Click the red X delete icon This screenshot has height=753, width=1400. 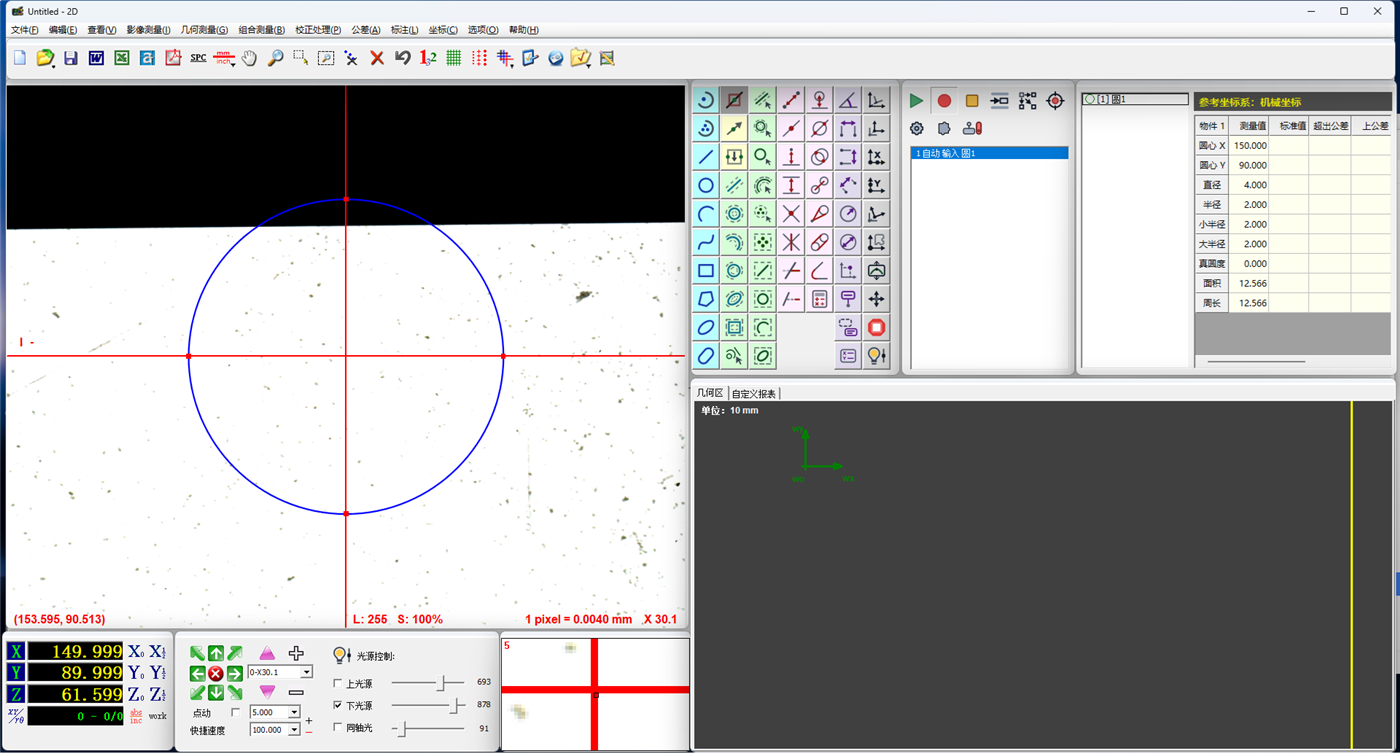tap(377, 58)
